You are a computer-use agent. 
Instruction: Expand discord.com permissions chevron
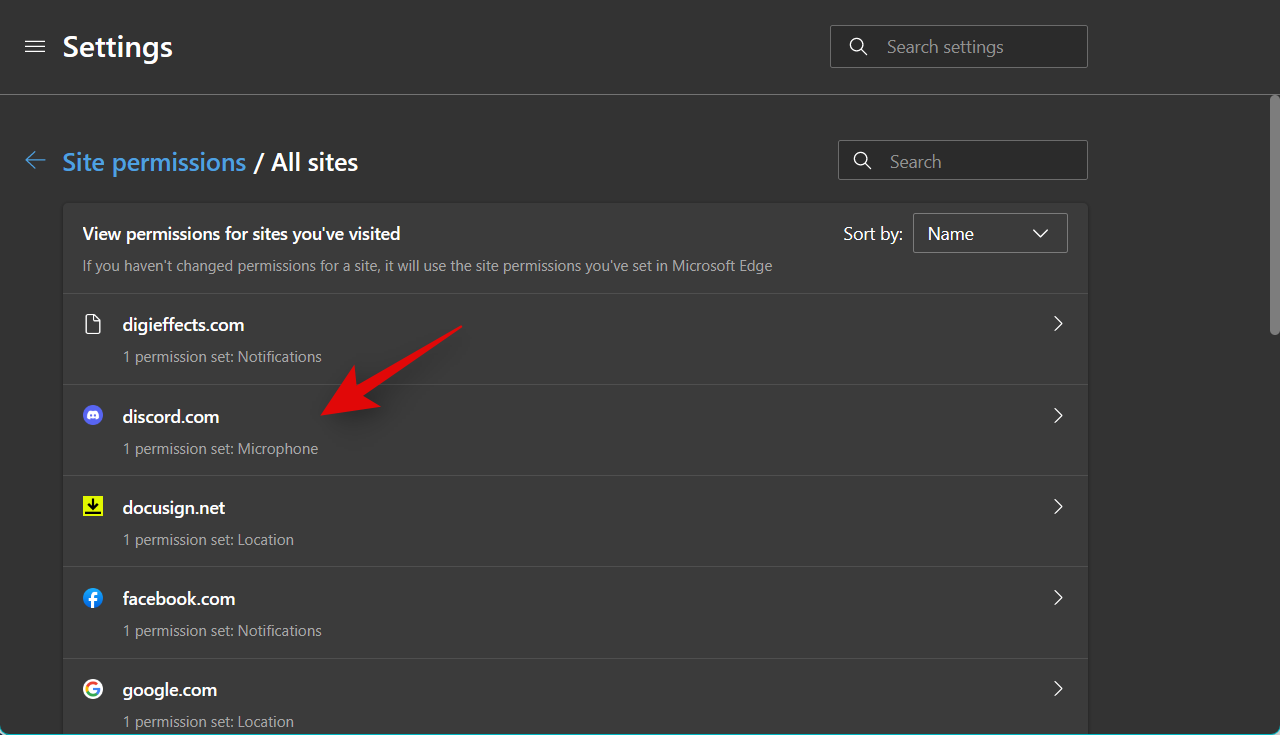click(1058, 416)
